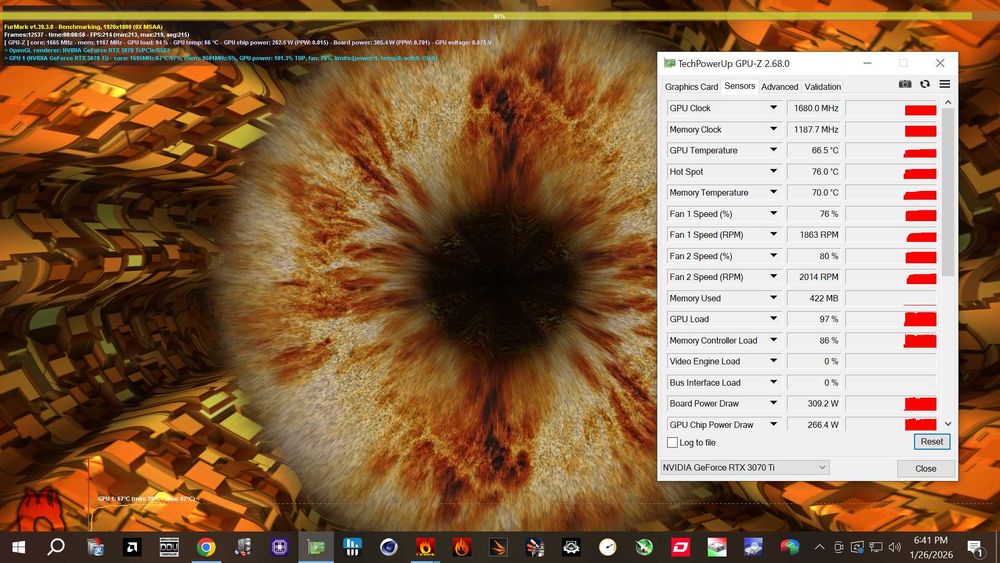Click the volume speaker tray icon
The width and height of the screenshot is (1000, 563).
895,547
